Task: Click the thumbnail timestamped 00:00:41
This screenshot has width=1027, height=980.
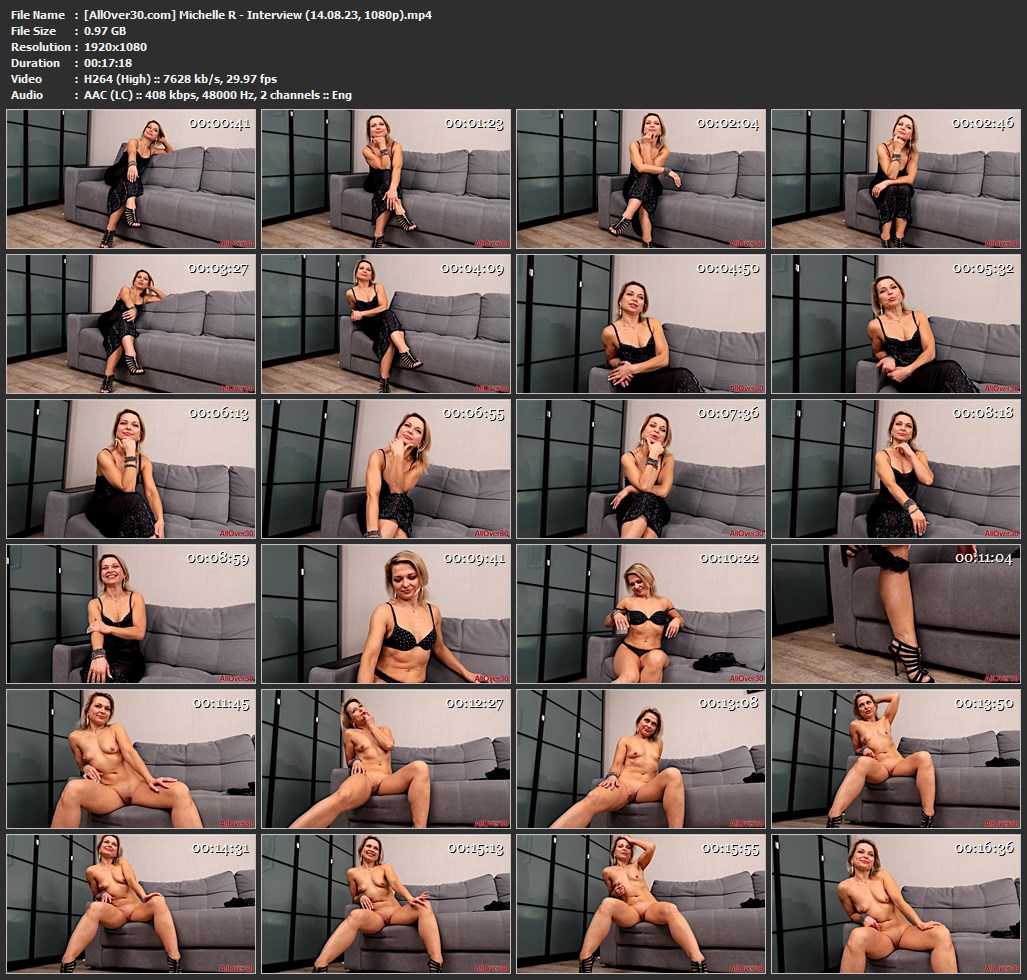Action: click(131, 179)
